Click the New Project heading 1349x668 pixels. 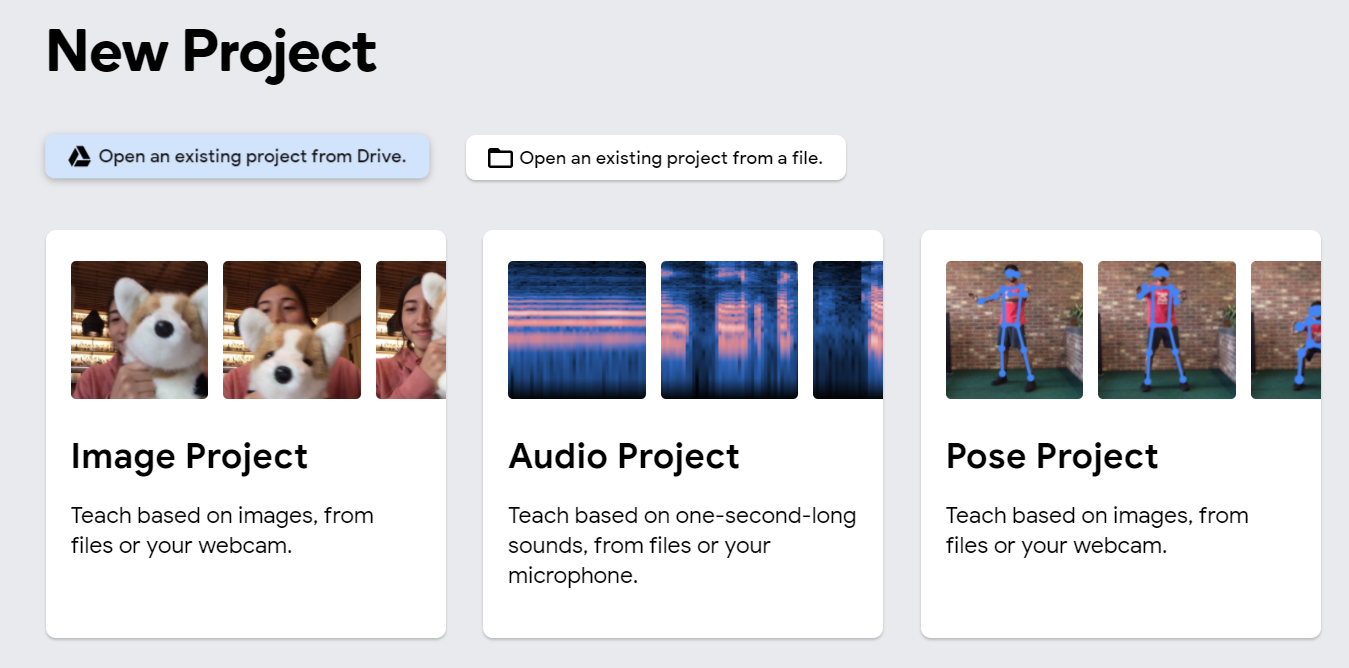pos(211,51)
